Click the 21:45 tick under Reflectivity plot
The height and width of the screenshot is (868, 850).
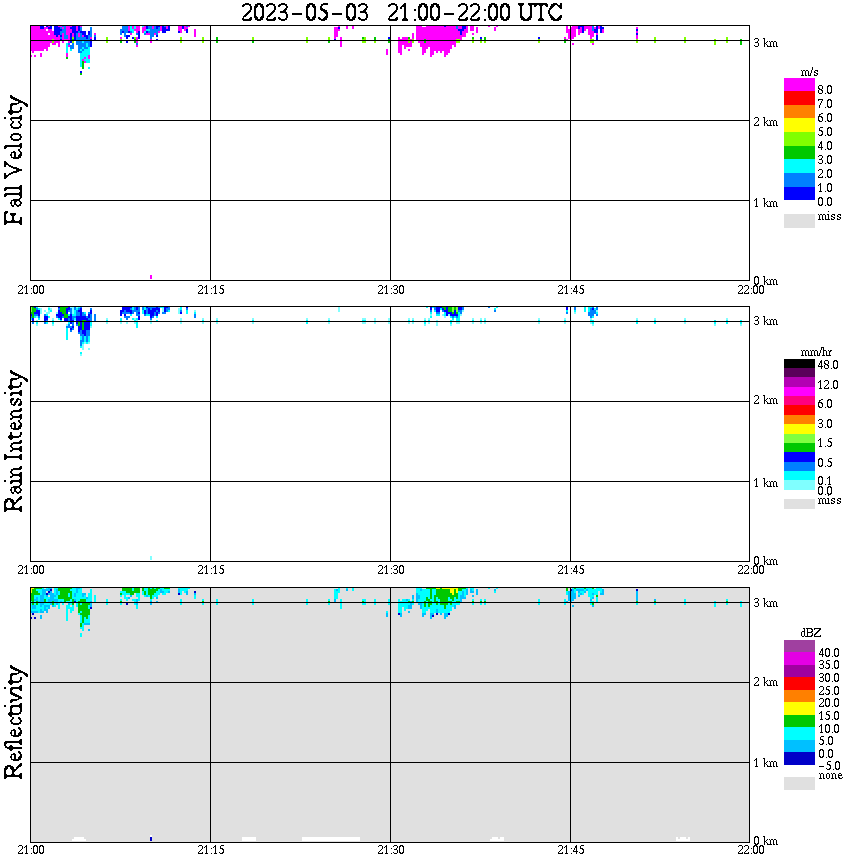(570, 850)
